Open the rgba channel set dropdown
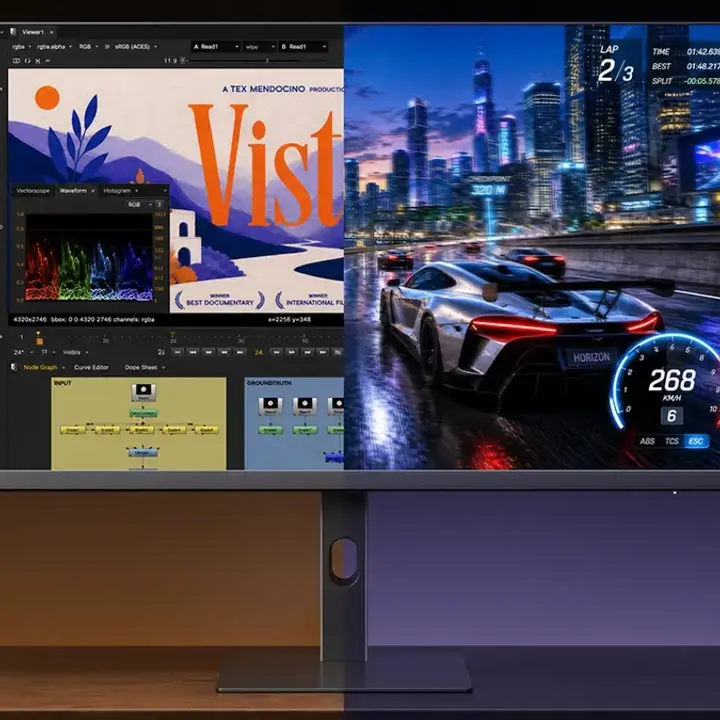 tap(21, 46)
